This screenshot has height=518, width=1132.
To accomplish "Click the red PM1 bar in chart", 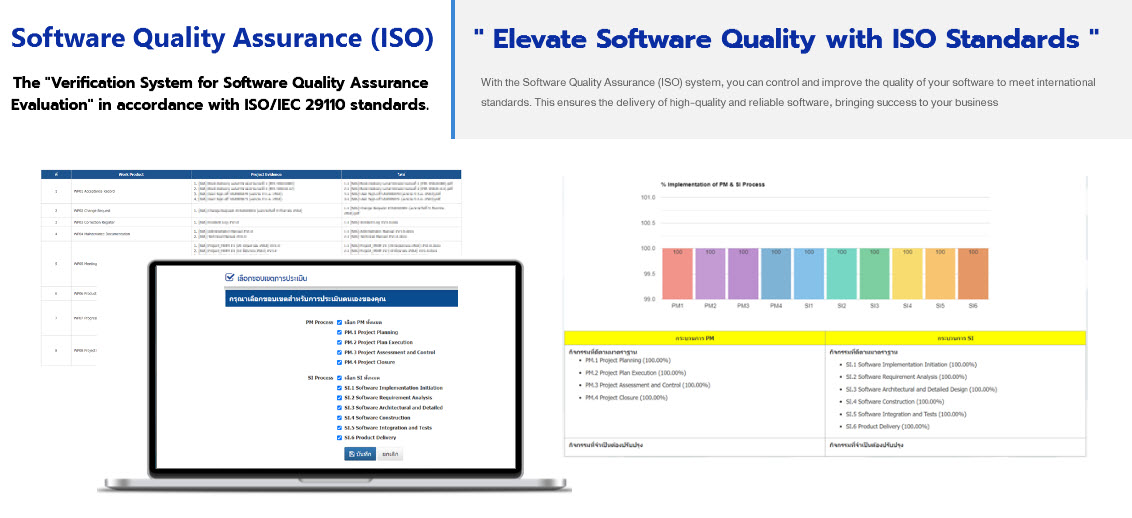I will (x=678, y=273).
